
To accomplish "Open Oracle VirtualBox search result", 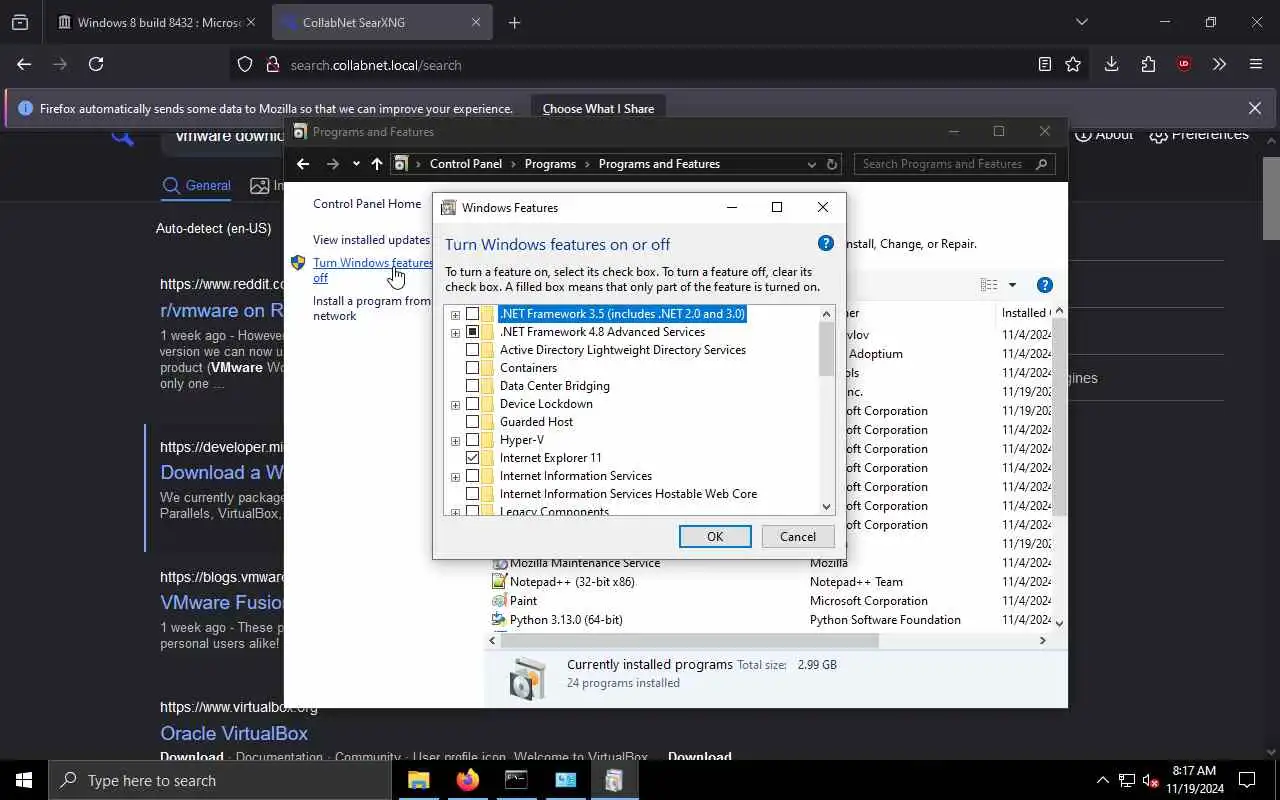I will pos(234,733).
